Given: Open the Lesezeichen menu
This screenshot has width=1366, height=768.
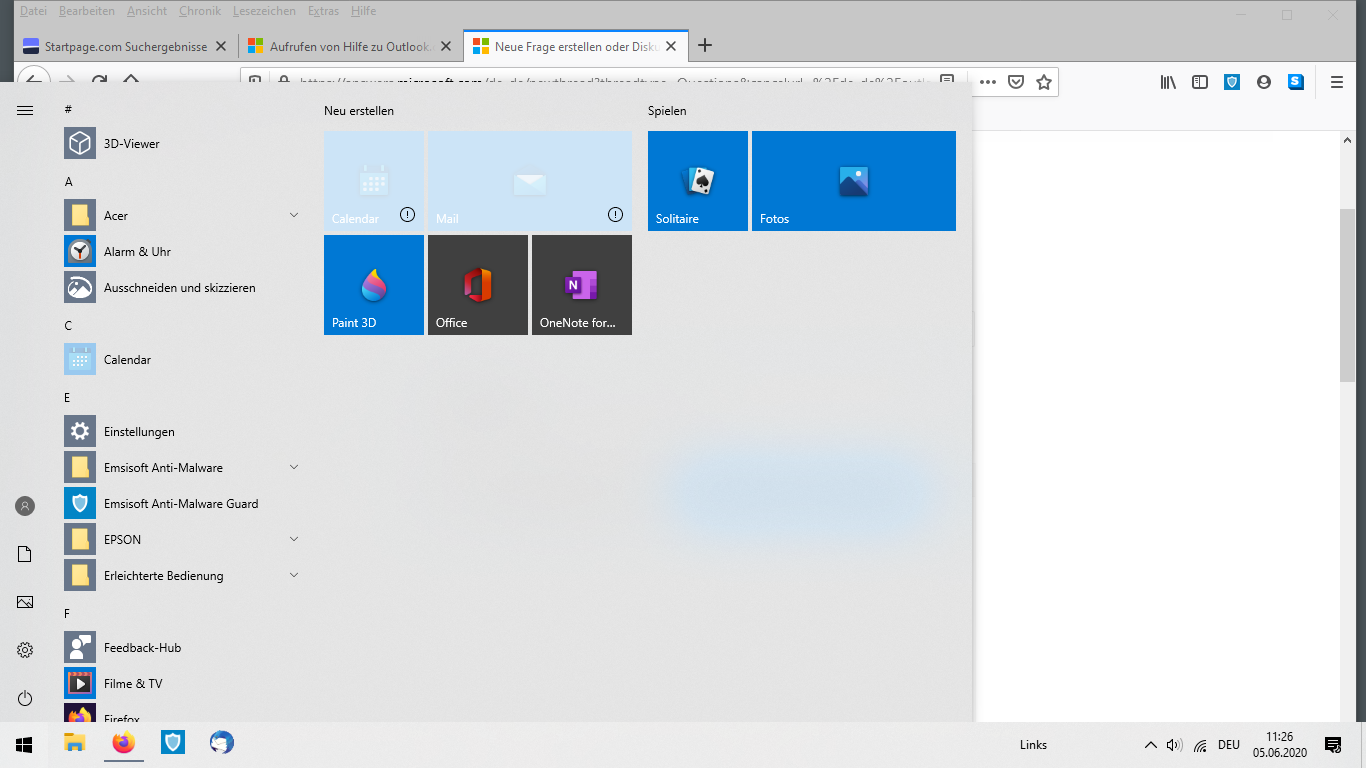Looking at the screenshot, I should 264,11.
